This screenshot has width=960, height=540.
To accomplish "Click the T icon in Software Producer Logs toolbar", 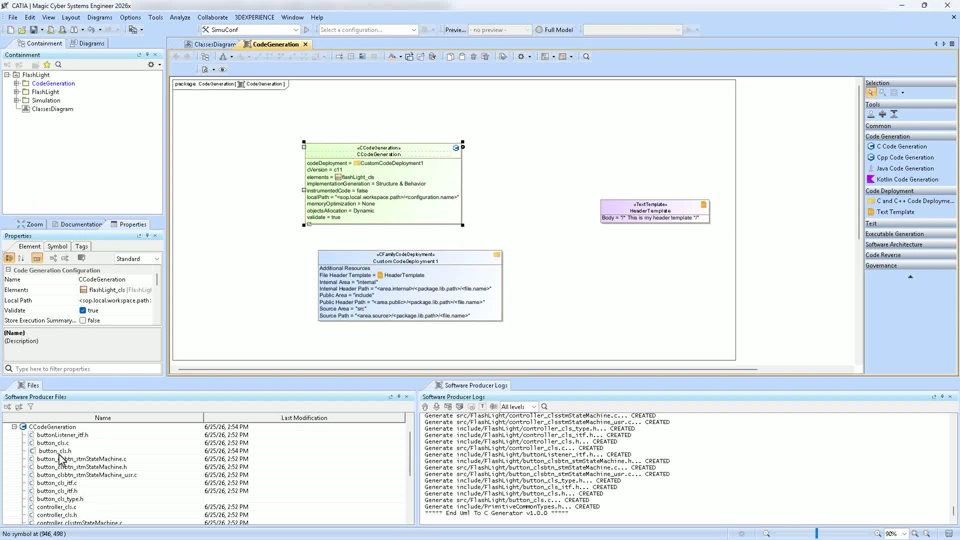I will coord(482,407).
